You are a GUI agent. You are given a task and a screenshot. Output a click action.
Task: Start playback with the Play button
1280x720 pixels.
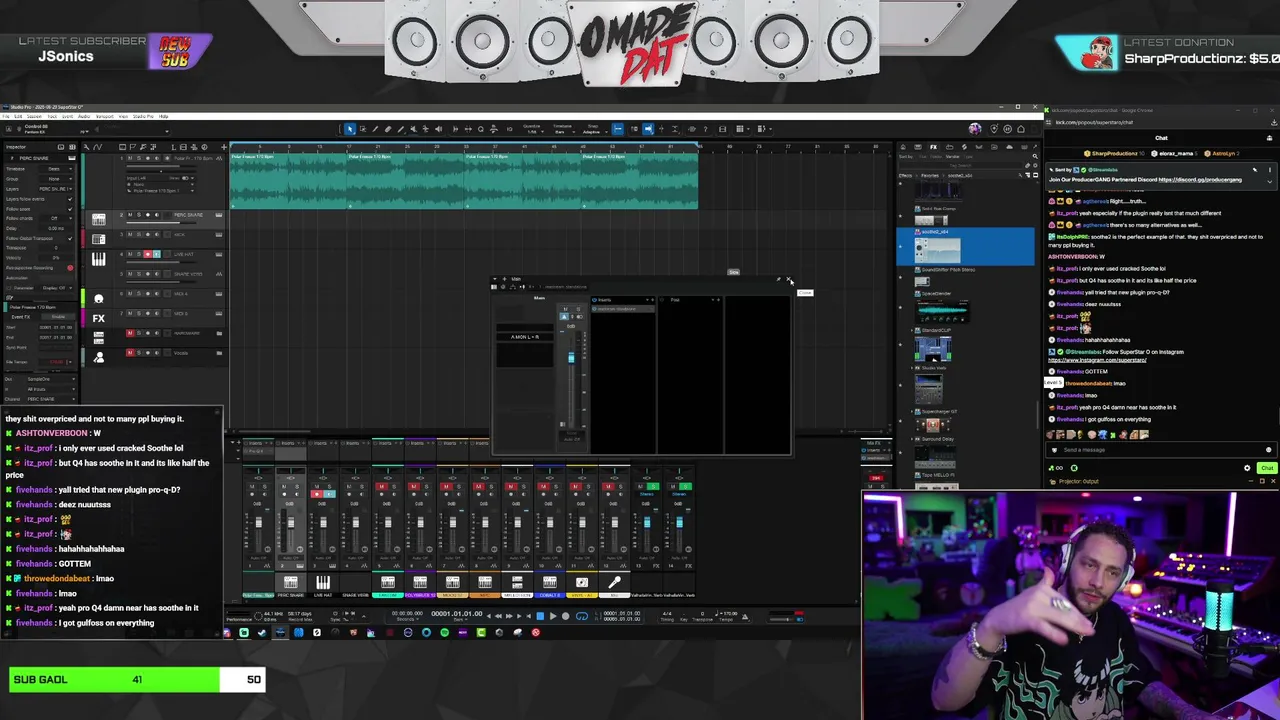[x=553, y=616]
